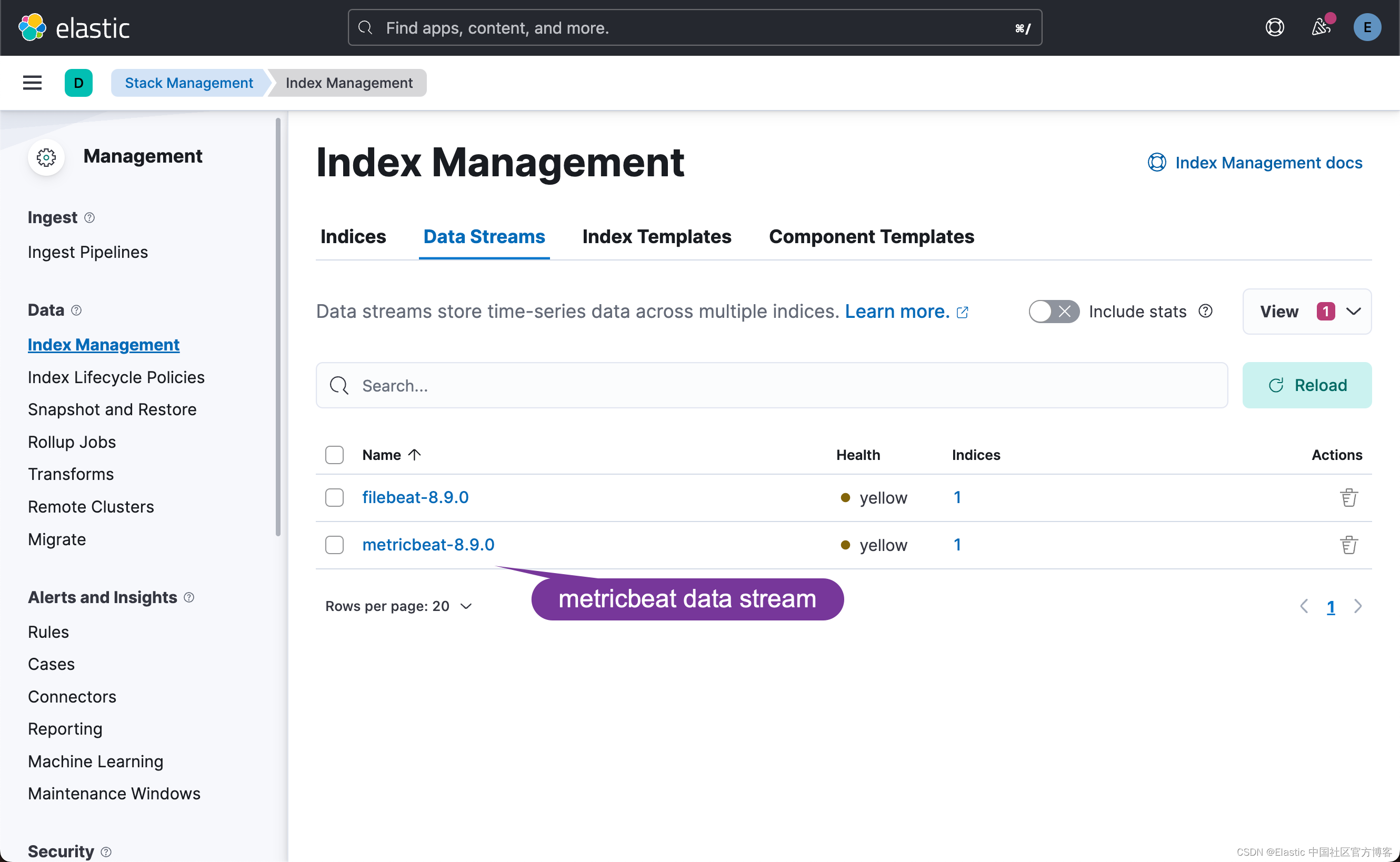1400x862 pixels.
Task: Click the Include stats help icon
Action: [x=1205, y=312]
